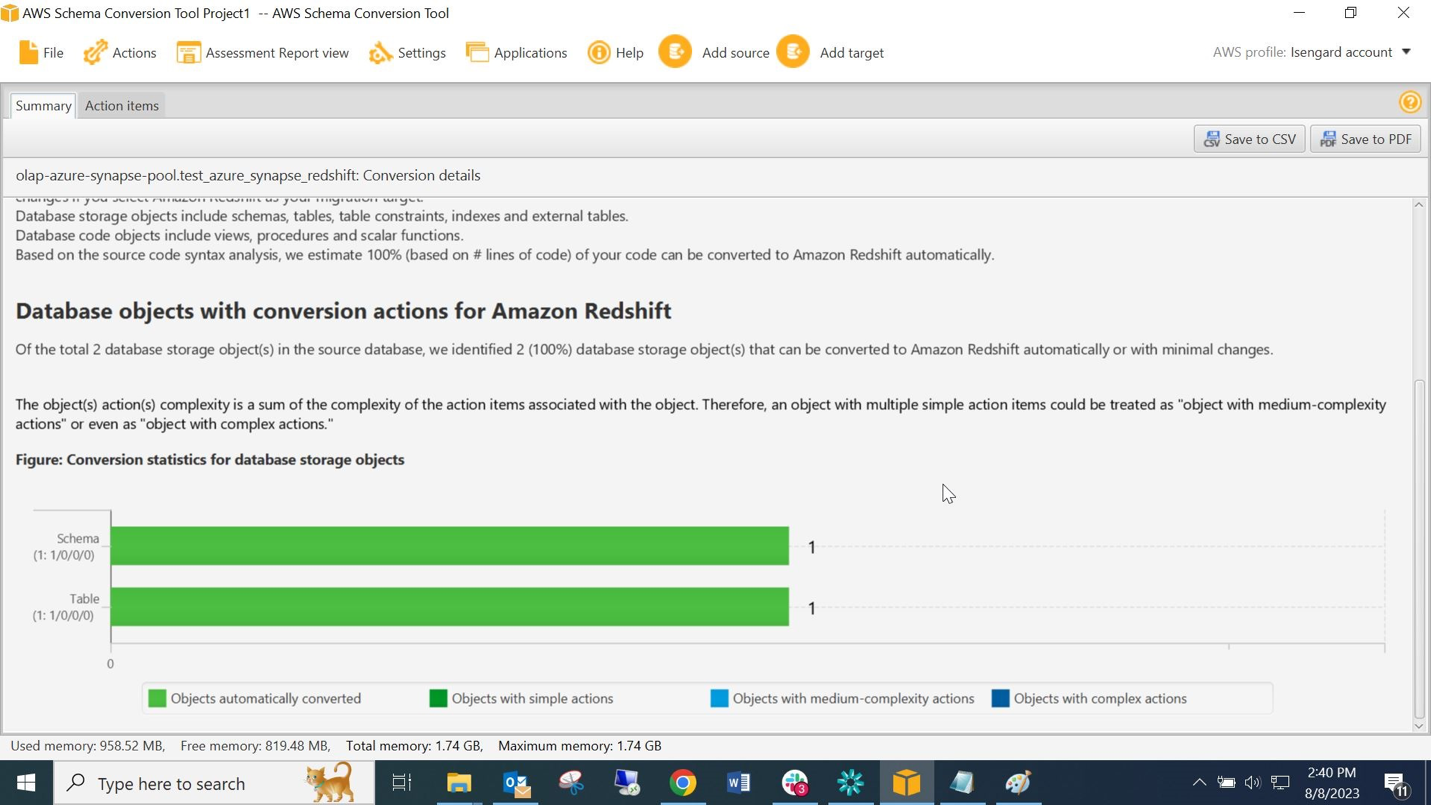Open Outlook from the taskbar
Image resolution: width=1431 pixels, height=805 pixels.
click(x=516, y=783)
